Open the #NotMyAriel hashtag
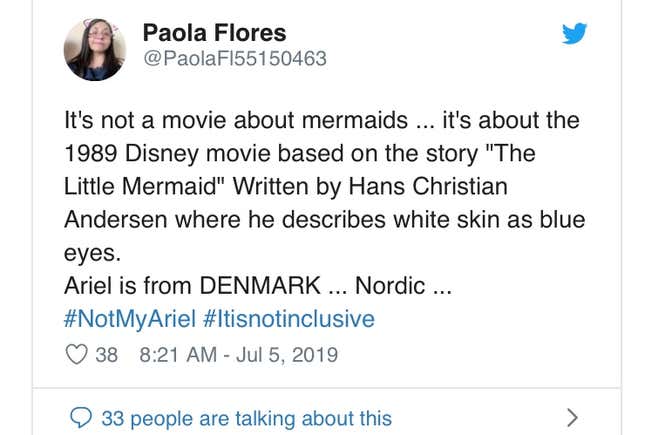Screen dimensions: 645x435 (130, 319)
